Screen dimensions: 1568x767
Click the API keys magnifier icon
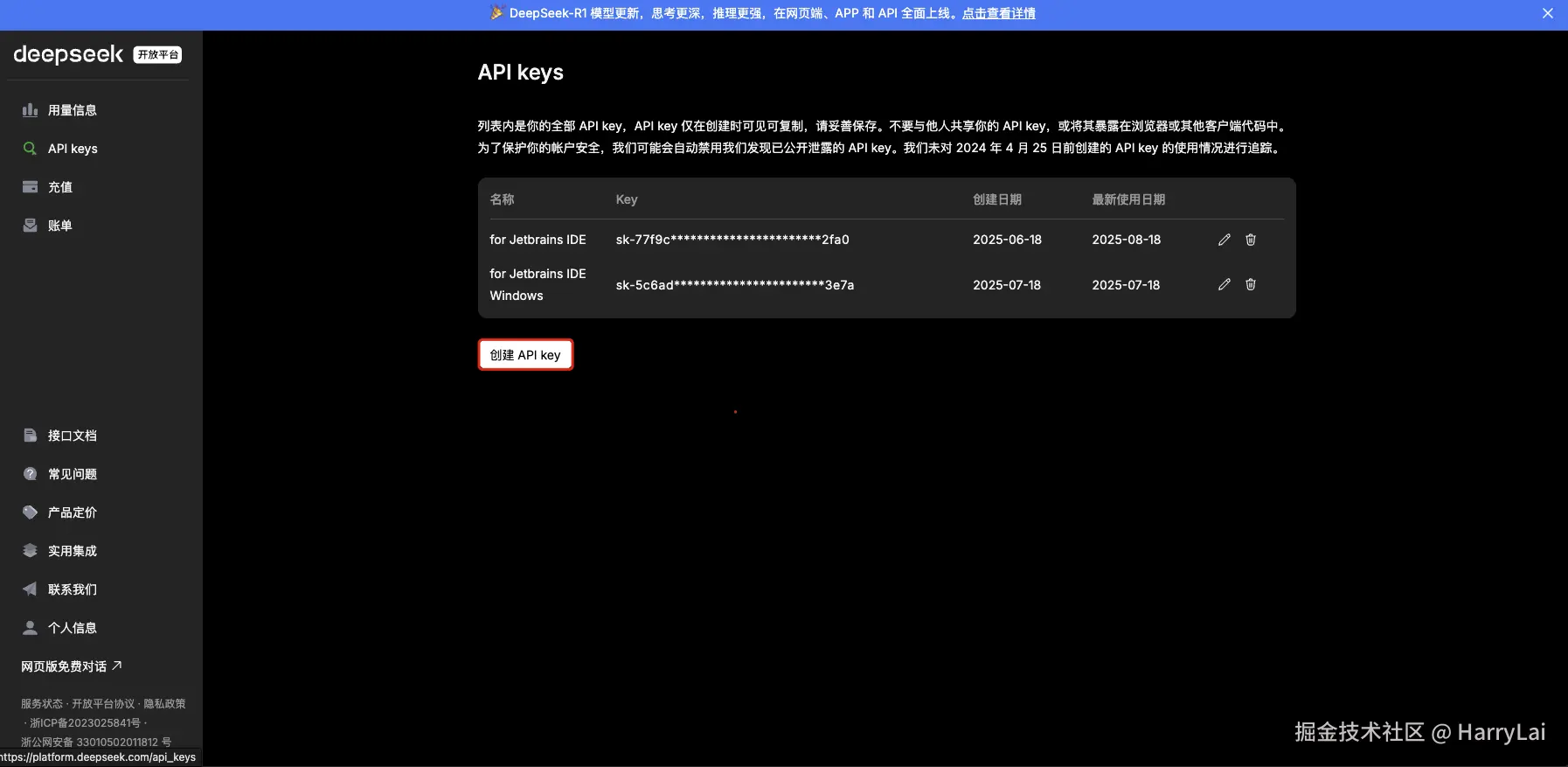[x=30, y=149]
